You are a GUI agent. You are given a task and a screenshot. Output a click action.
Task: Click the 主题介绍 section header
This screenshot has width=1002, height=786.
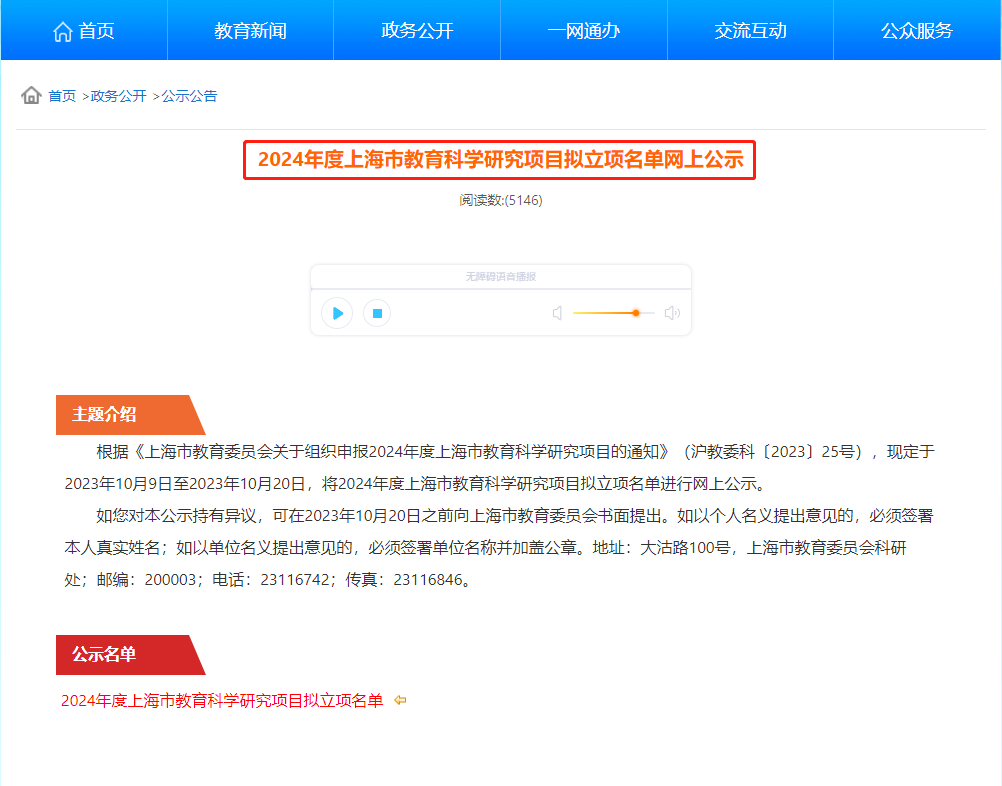pyautogui.click(x=104, y=415)
